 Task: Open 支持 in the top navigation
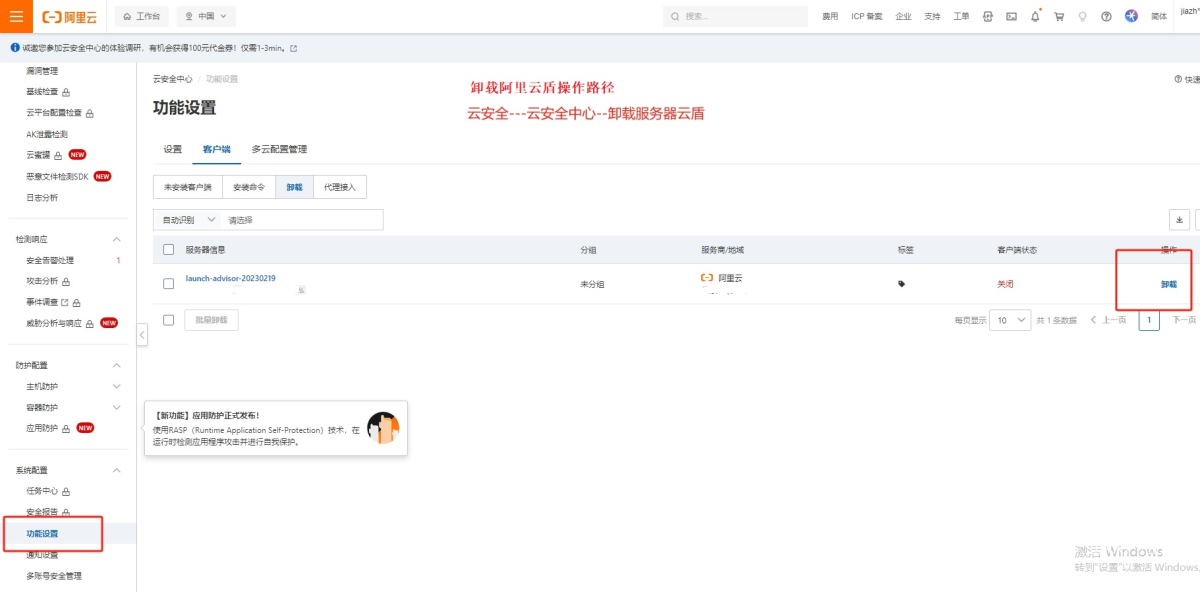(x=932, y=16)
